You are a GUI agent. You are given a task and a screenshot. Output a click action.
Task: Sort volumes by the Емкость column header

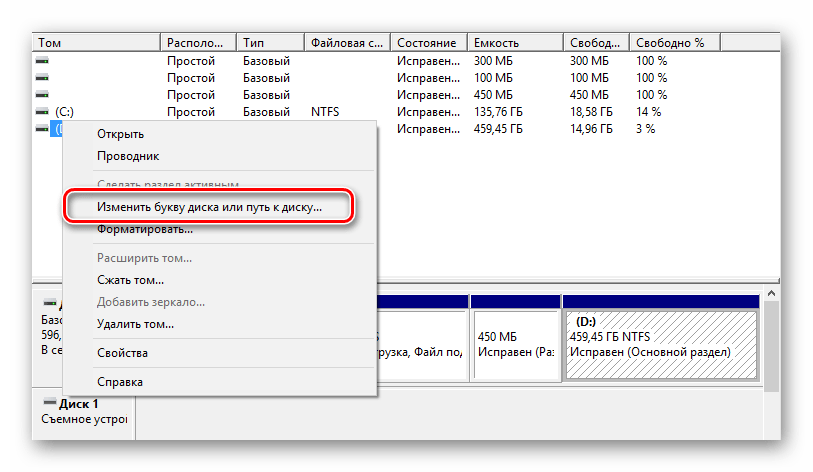pos(516,43)
